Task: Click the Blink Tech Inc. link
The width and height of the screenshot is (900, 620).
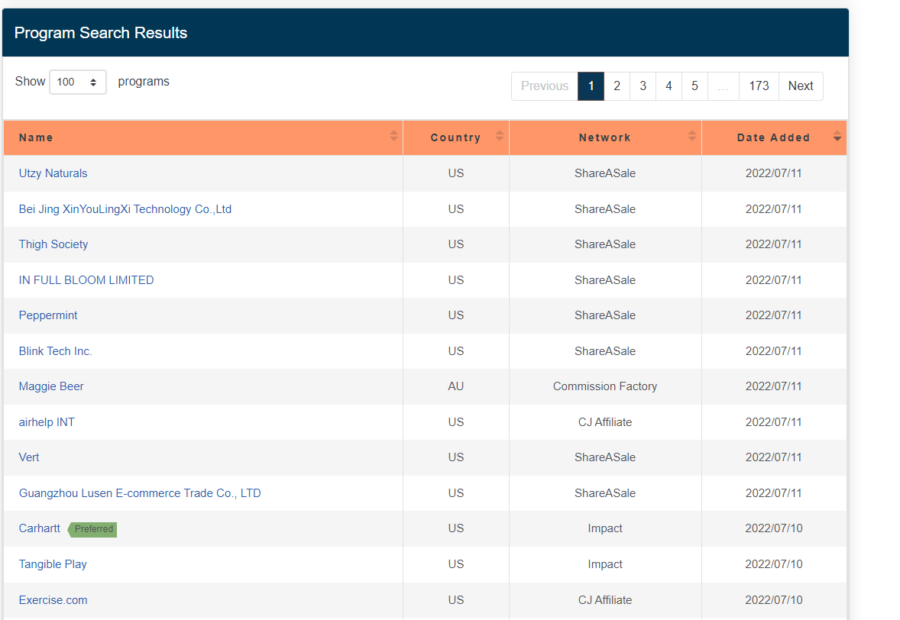Action: pos(55,351)
